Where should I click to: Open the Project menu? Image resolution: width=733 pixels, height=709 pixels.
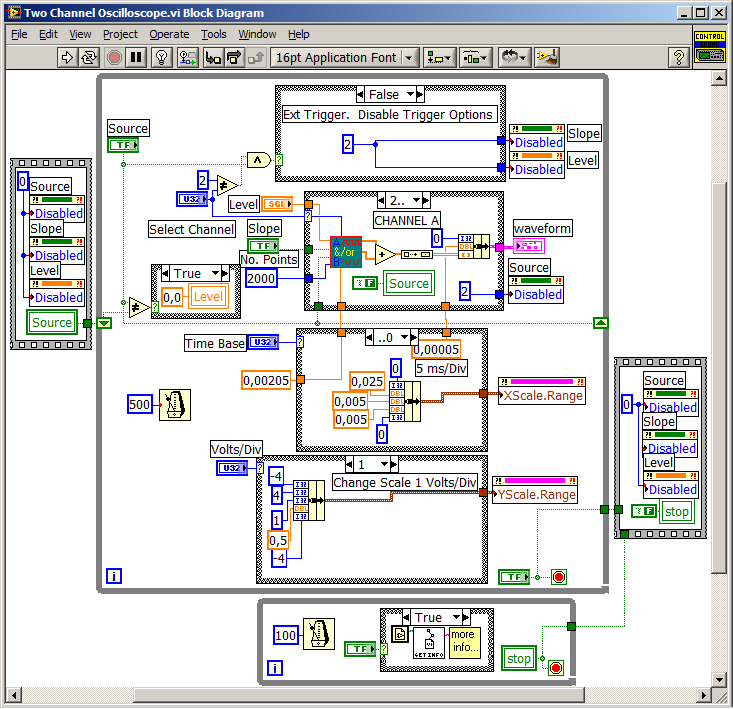pos(121,34)
